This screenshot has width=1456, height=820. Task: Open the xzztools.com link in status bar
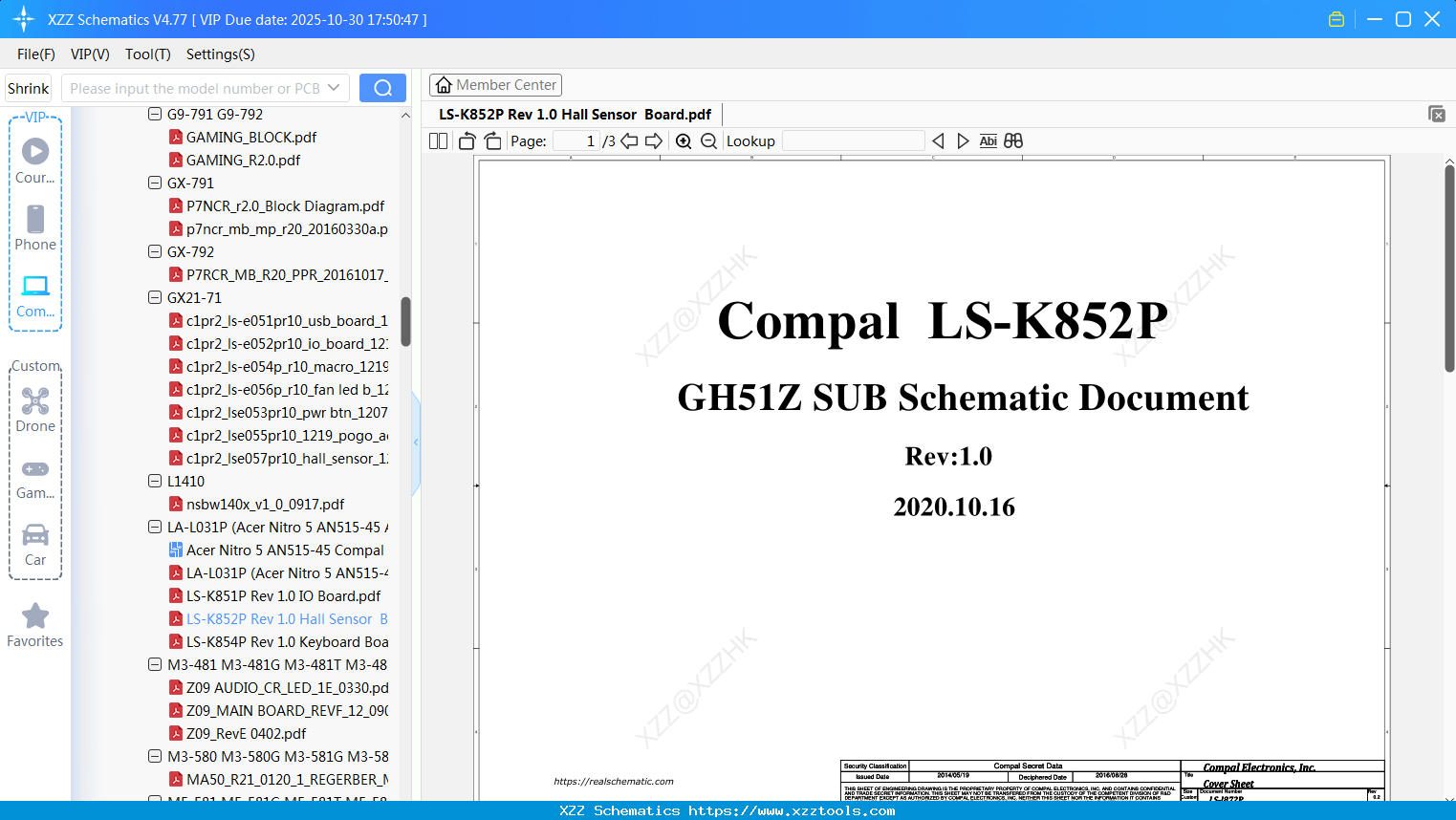coord(792,810)
